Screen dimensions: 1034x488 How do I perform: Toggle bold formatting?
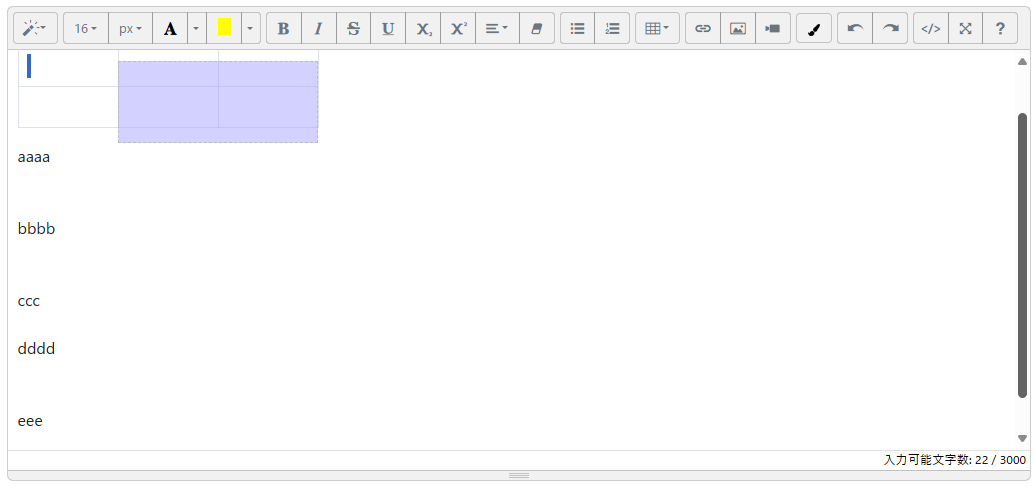pyautogui.click(x=284, y=29)
